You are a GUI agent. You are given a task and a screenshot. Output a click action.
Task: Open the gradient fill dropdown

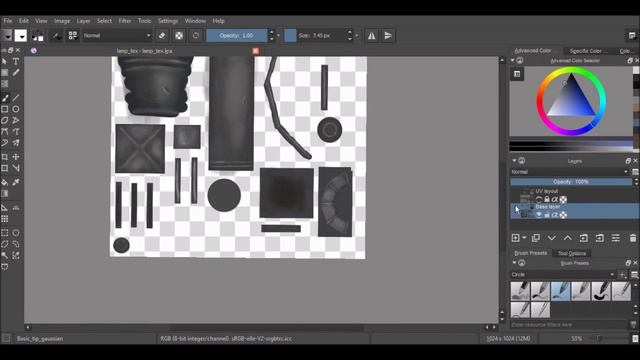click(x=7, y=36)
